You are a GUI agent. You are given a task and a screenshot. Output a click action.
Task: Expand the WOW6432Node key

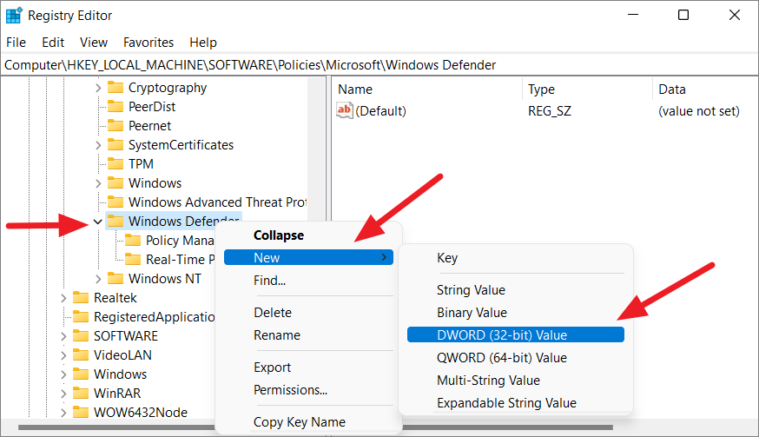point(63,413)
